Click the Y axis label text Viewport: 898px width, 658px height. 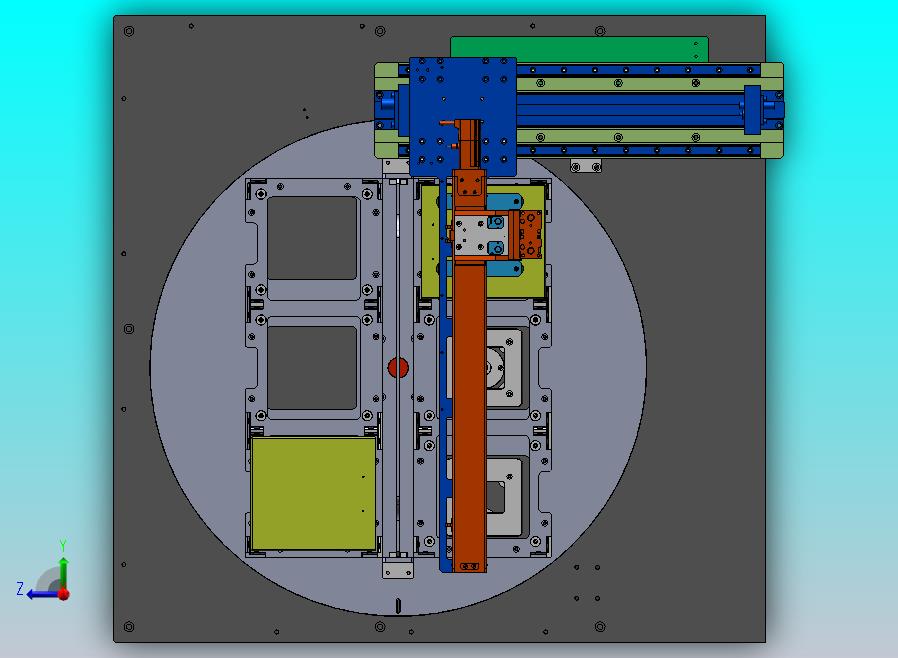[x=63, y=545]
